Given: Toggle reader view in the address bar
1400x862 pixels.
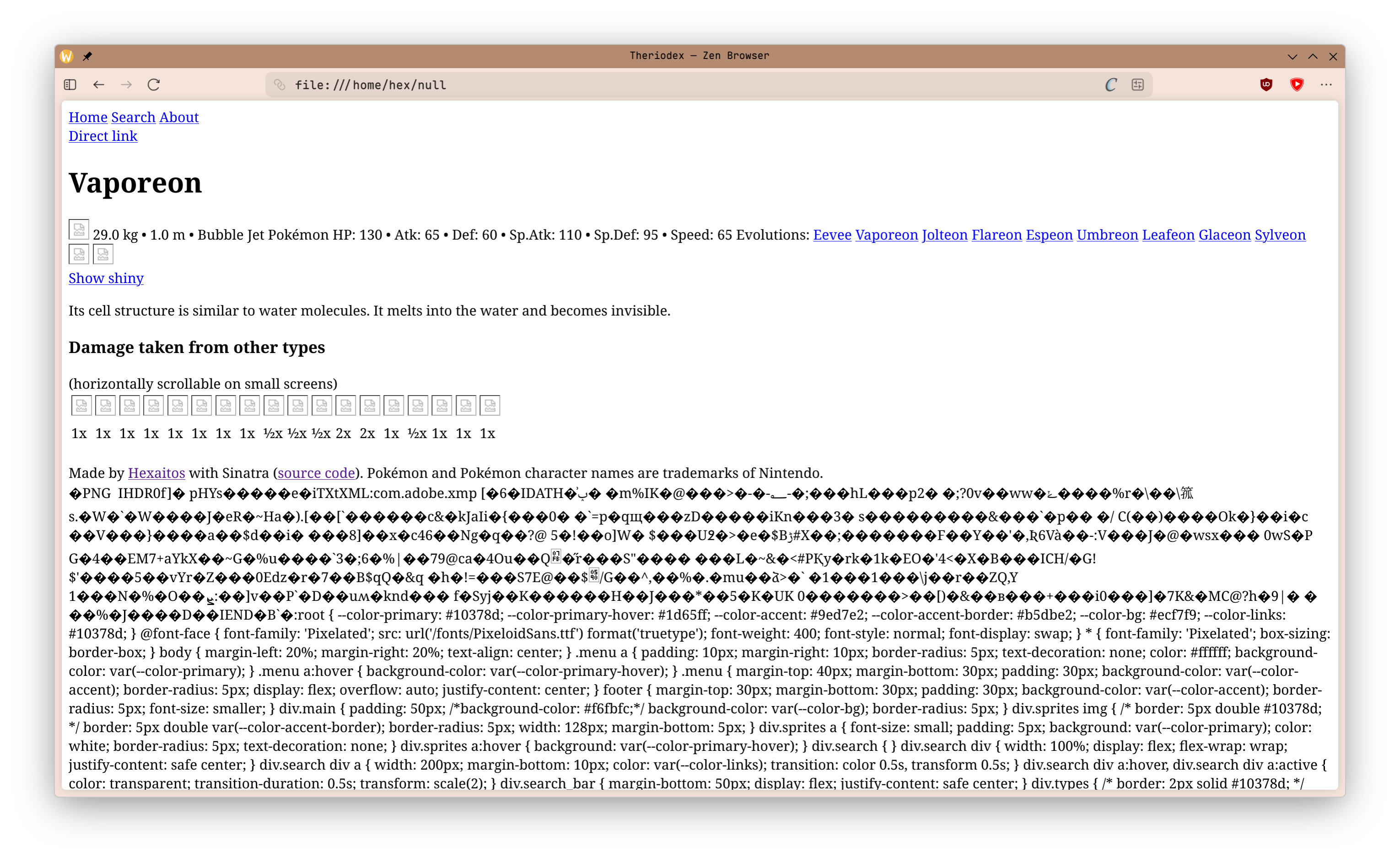Looking at the screenshot, I should click(x=1110, y=85).
